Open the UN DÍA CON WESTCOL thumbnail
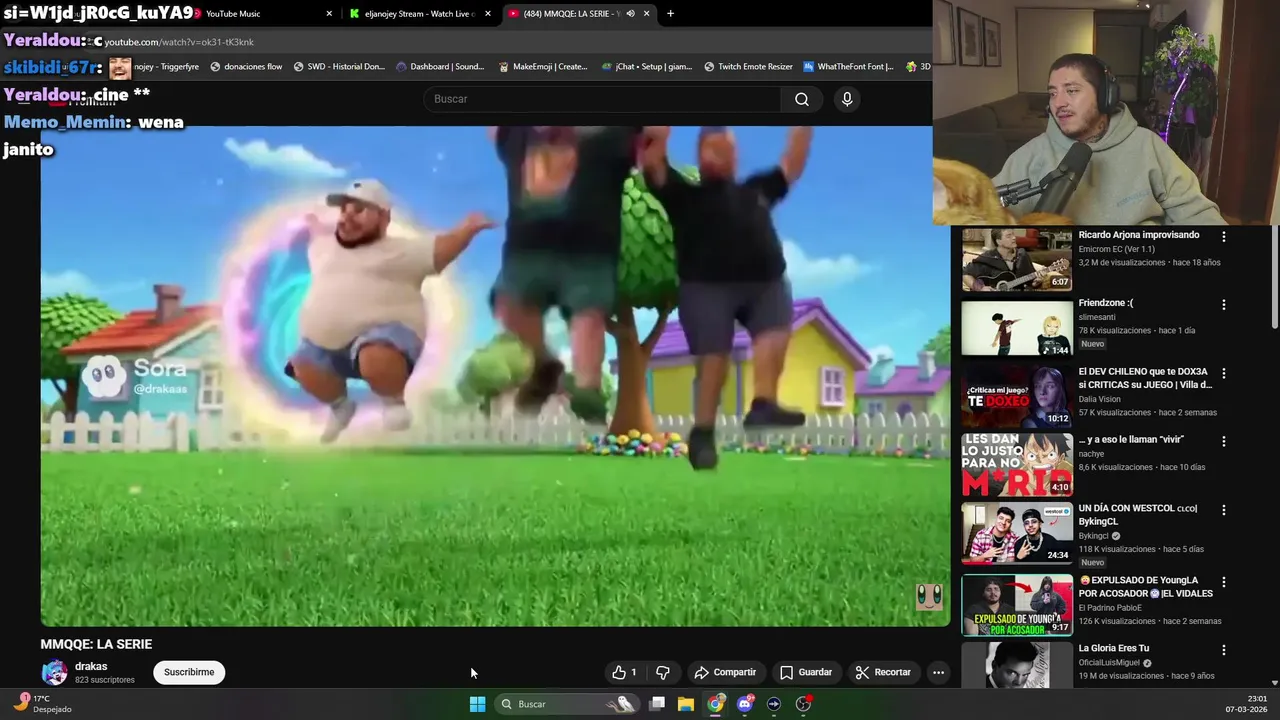The width and height of the screenshot is (1280, 720). (1017, 534)
